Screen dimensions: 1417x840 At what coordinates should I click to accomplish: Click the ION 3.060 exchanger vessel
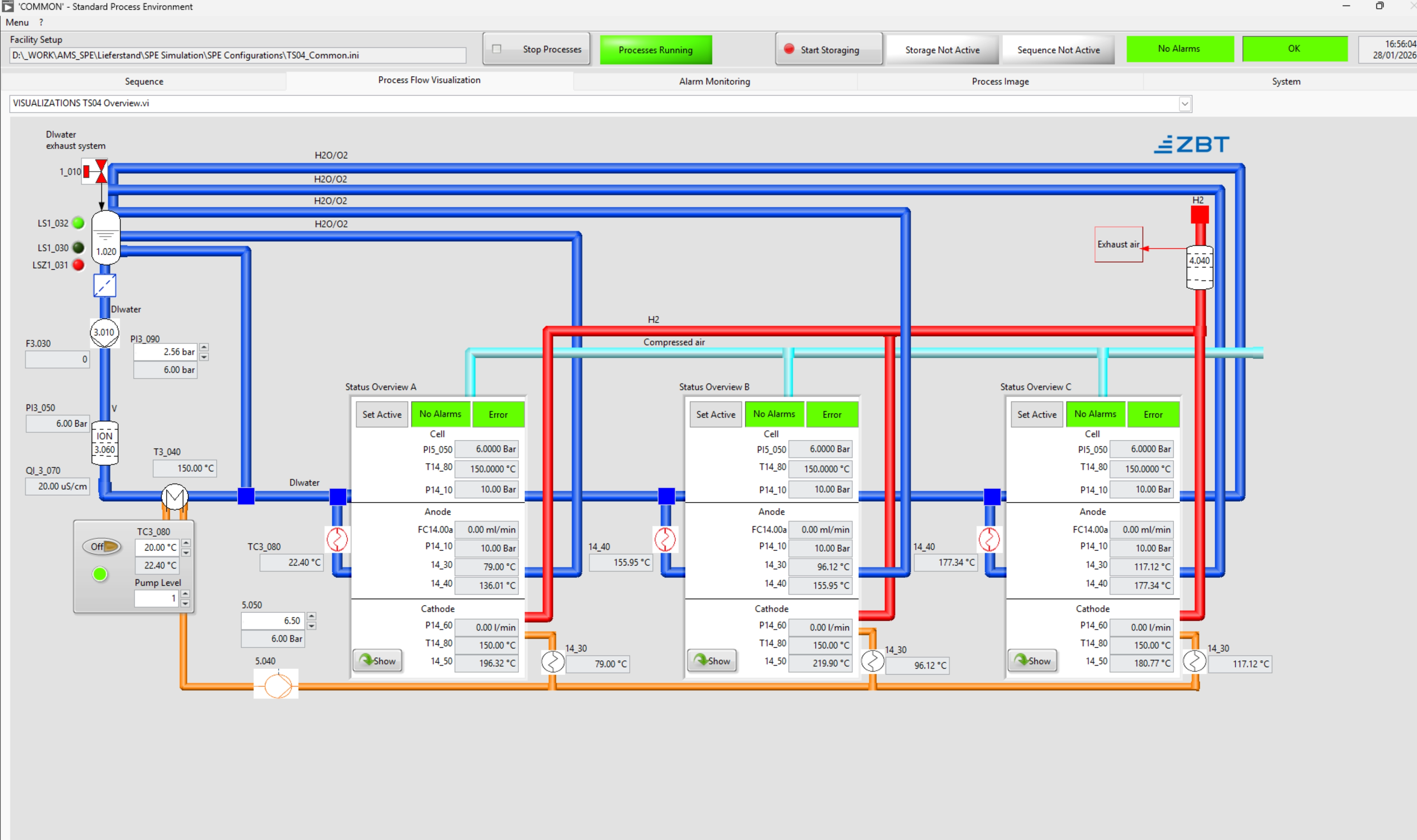105,442
